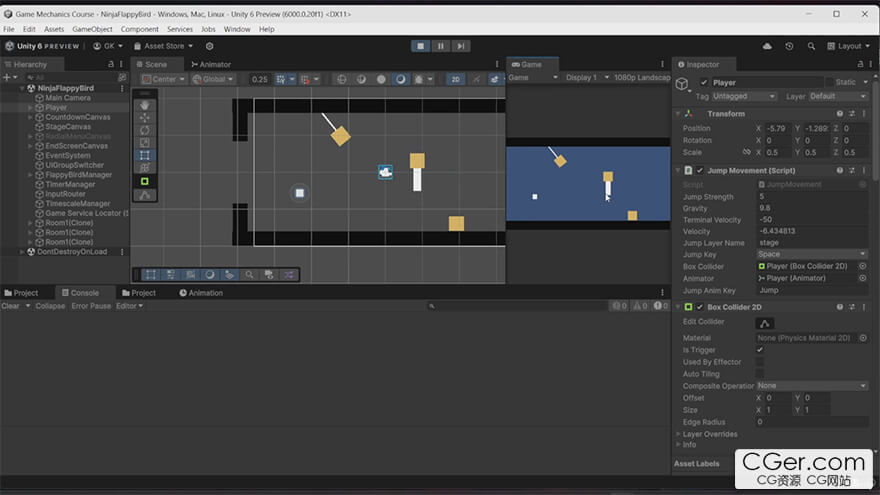Select the Scale tool in Scene toolbar
Viewport: 880px width, 495px height.
[x=145, y=143]
